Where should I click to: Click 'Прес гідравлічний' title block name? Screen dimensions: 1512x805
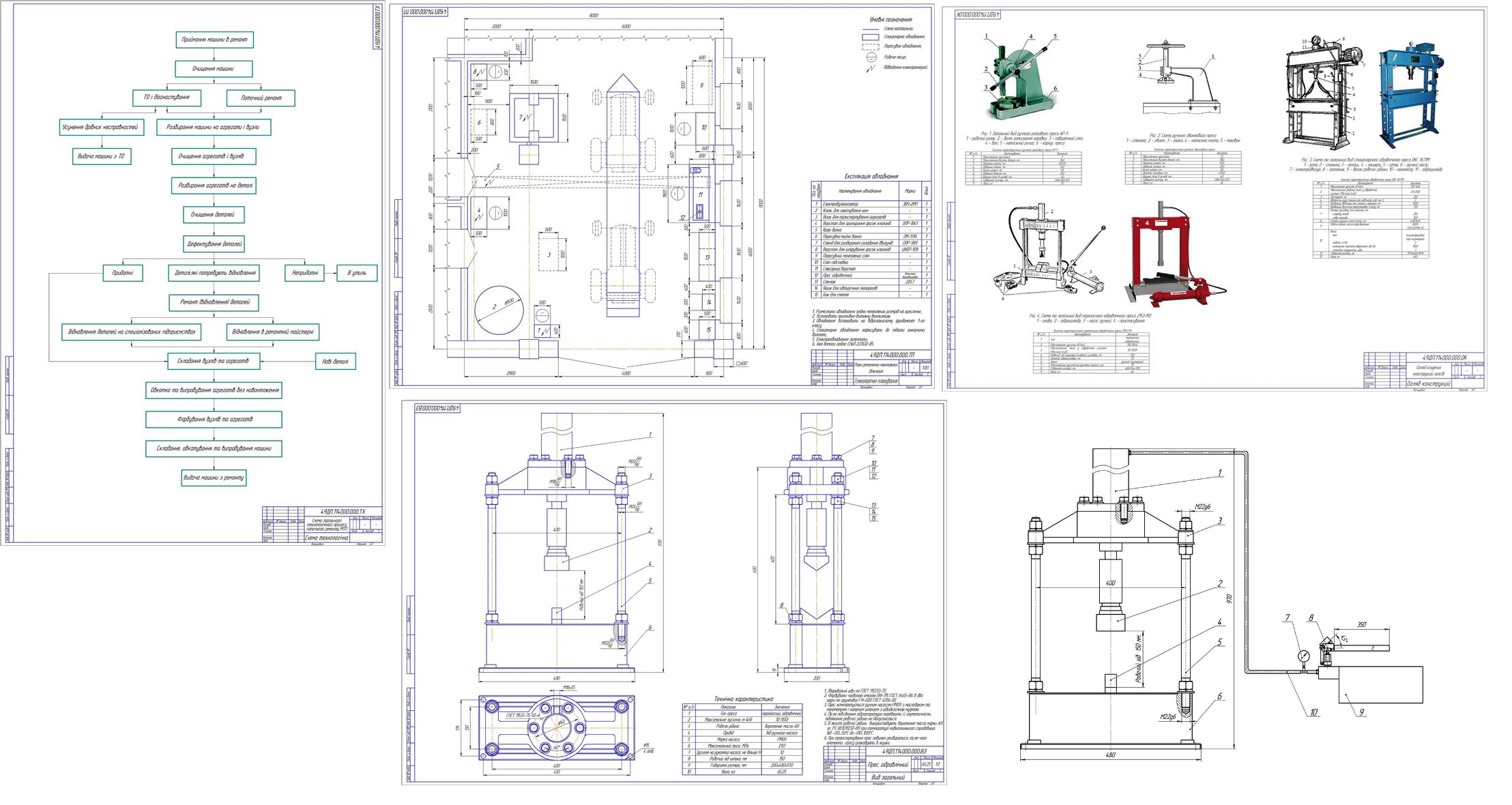(888, 765)
